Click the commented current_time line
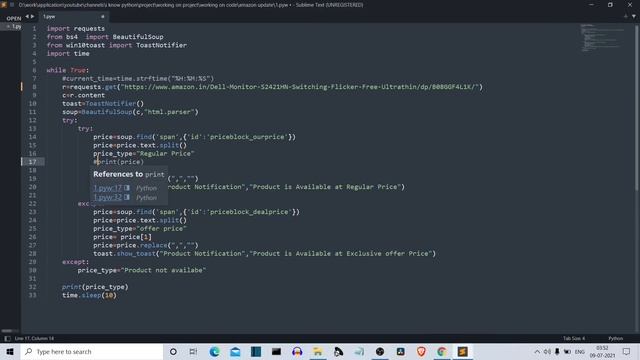Viewport: 640px width, 360px height. click(x=138, y=78)
